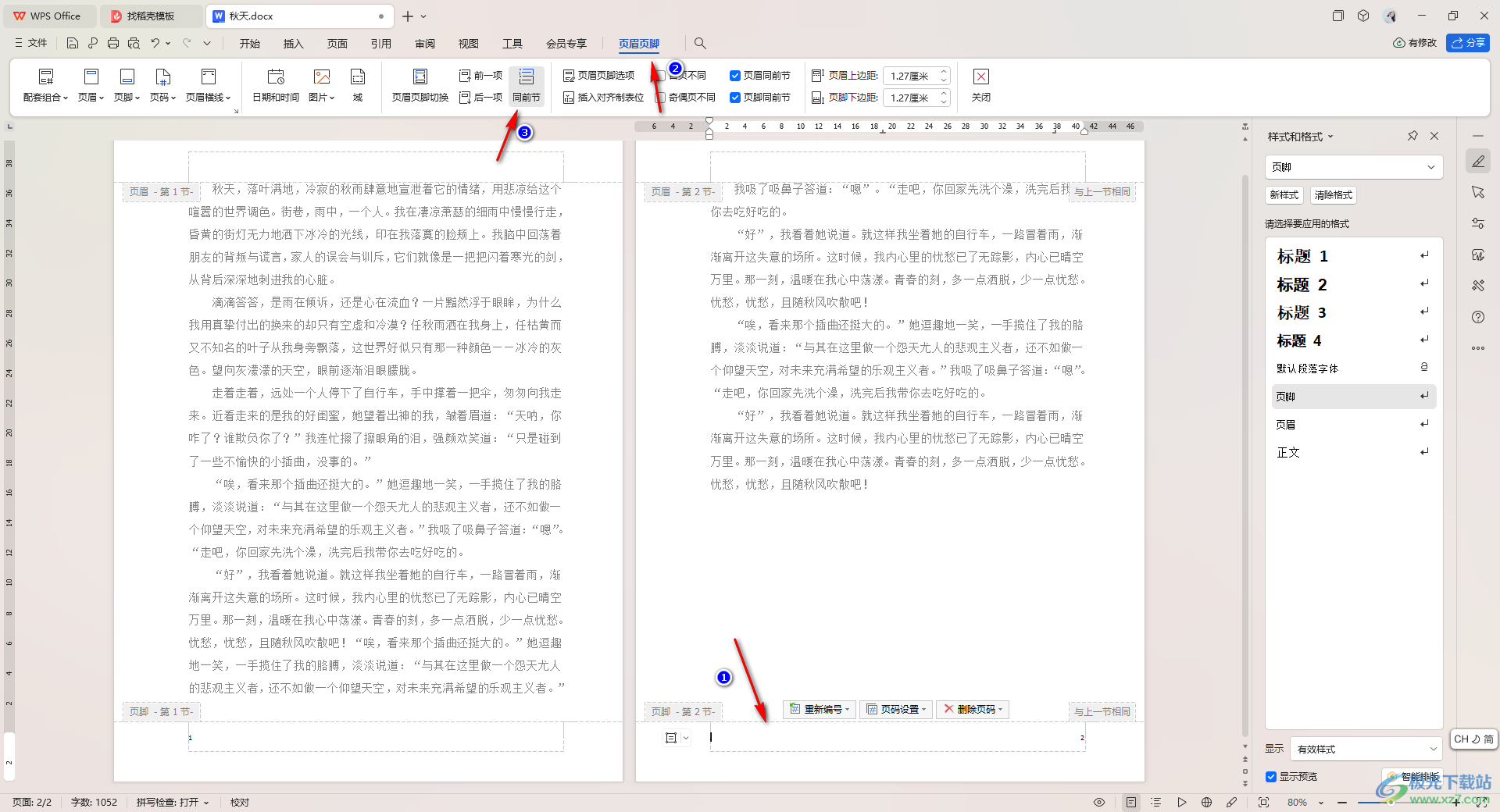
Task: Click the selection arrow tool in right sidebar
Action: click(1478, 192)
